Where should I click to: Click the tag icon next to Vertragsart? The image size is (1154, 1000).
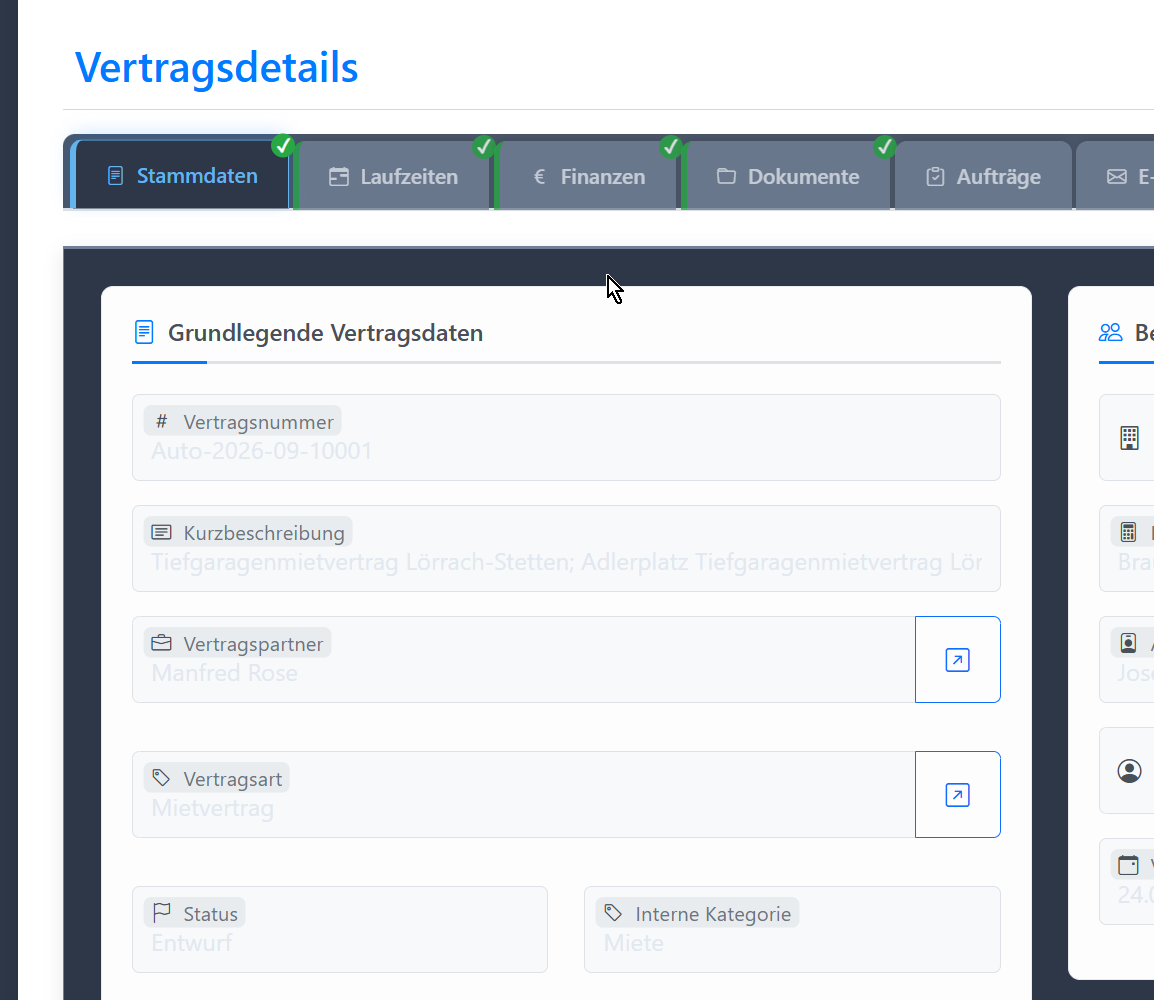(x=161, y=778)
